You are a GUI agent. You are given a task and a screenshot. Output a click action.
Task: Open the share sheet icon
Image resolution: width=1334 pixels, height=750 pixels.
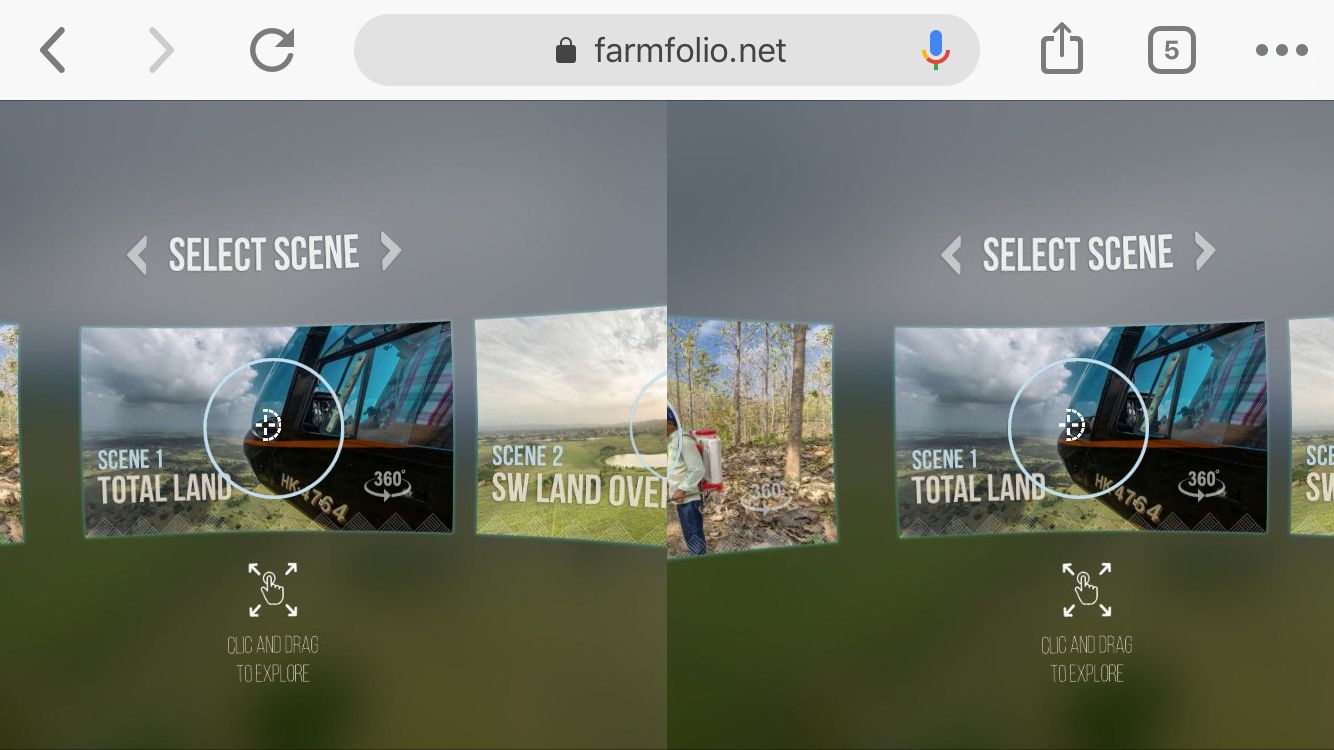pyautogui.click(x=1062, y=48)
